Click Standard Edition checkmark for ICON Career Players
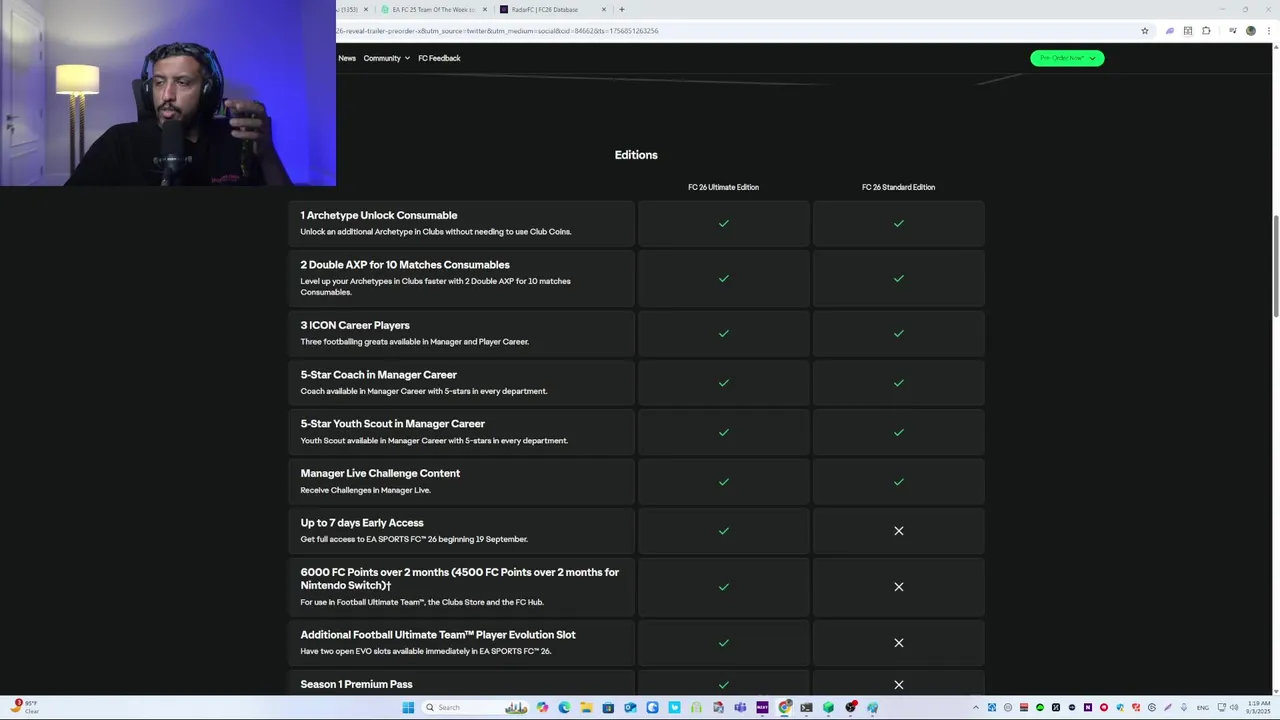The width and height of the screenshot is (1280, 720). [x=898, y=333]
